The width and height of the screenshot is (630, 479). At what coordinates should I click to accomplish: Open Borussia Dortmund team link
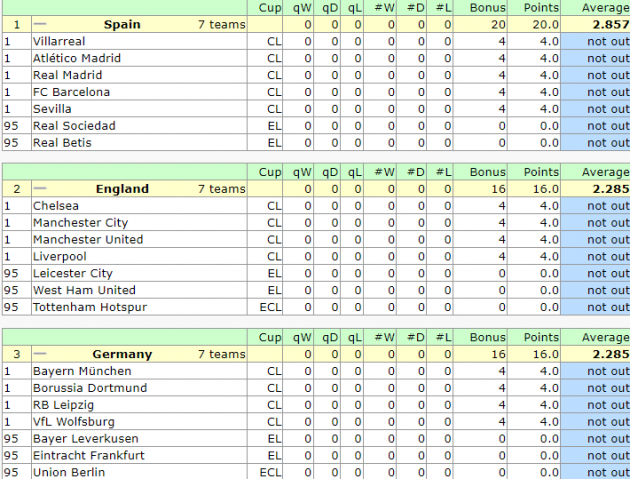90,388
